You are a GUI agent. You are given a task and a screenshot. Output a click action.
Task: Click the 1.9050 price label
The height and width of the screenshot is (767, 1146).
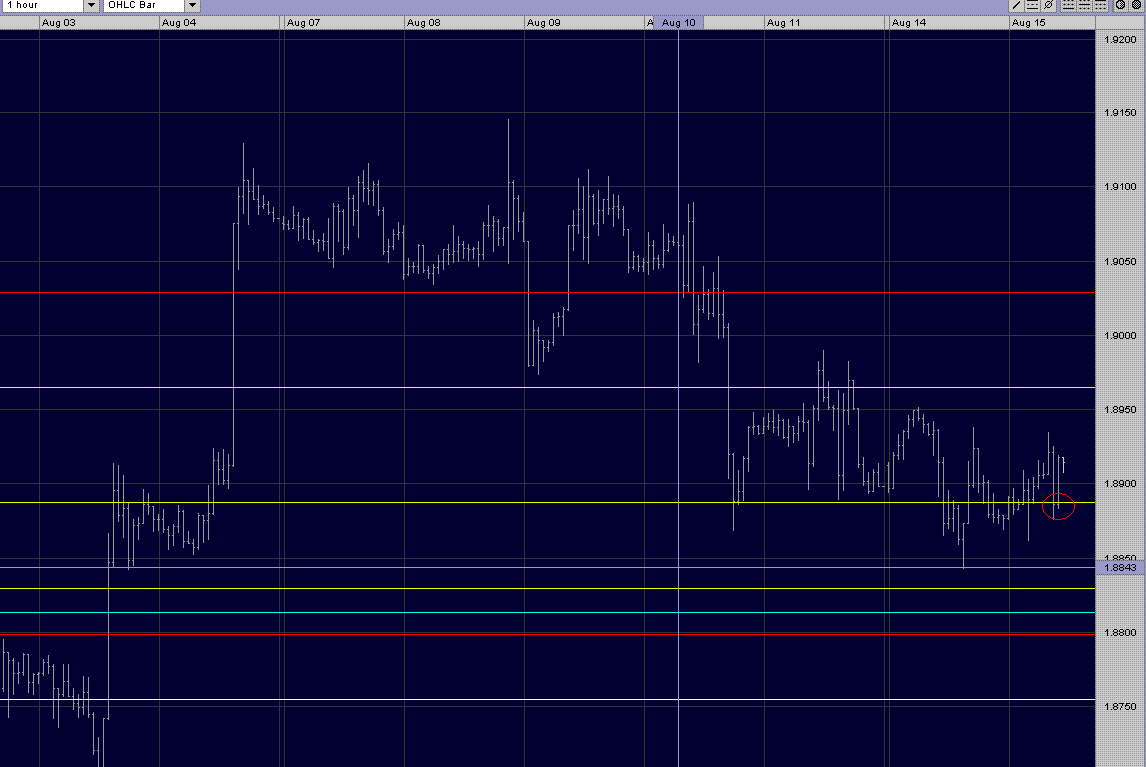(x=1120, y=261)
